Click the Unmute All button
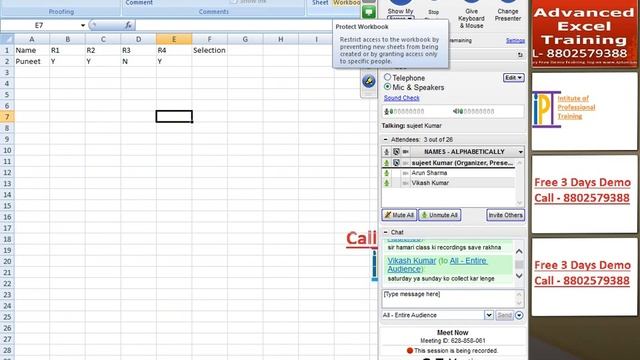This screenshot has width=640, height=360. click(x=440, y=215)
